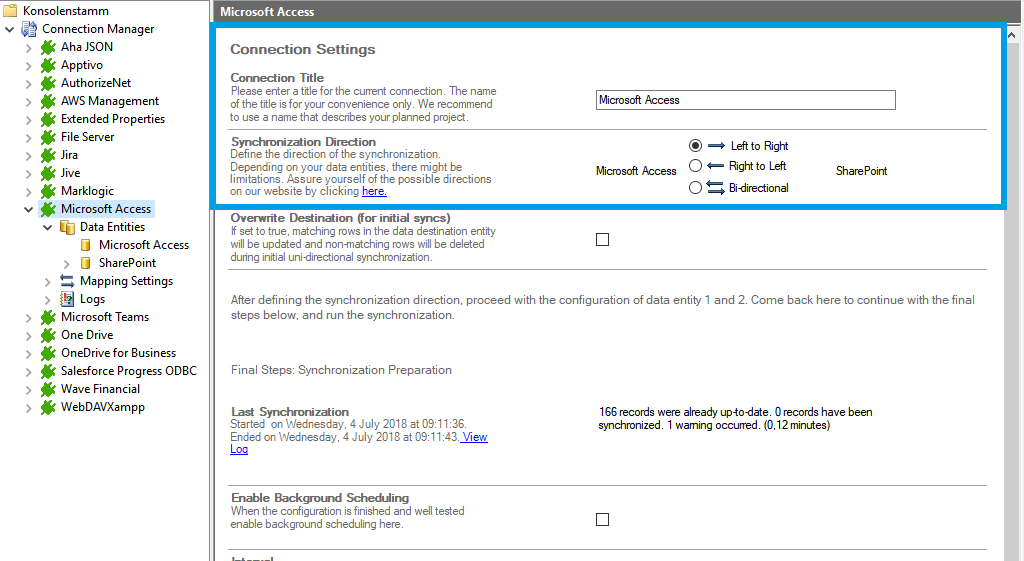Select the Salesforce Progress ODBC tree item
This screenshot has height=561, width=1024.
[129, 370]
